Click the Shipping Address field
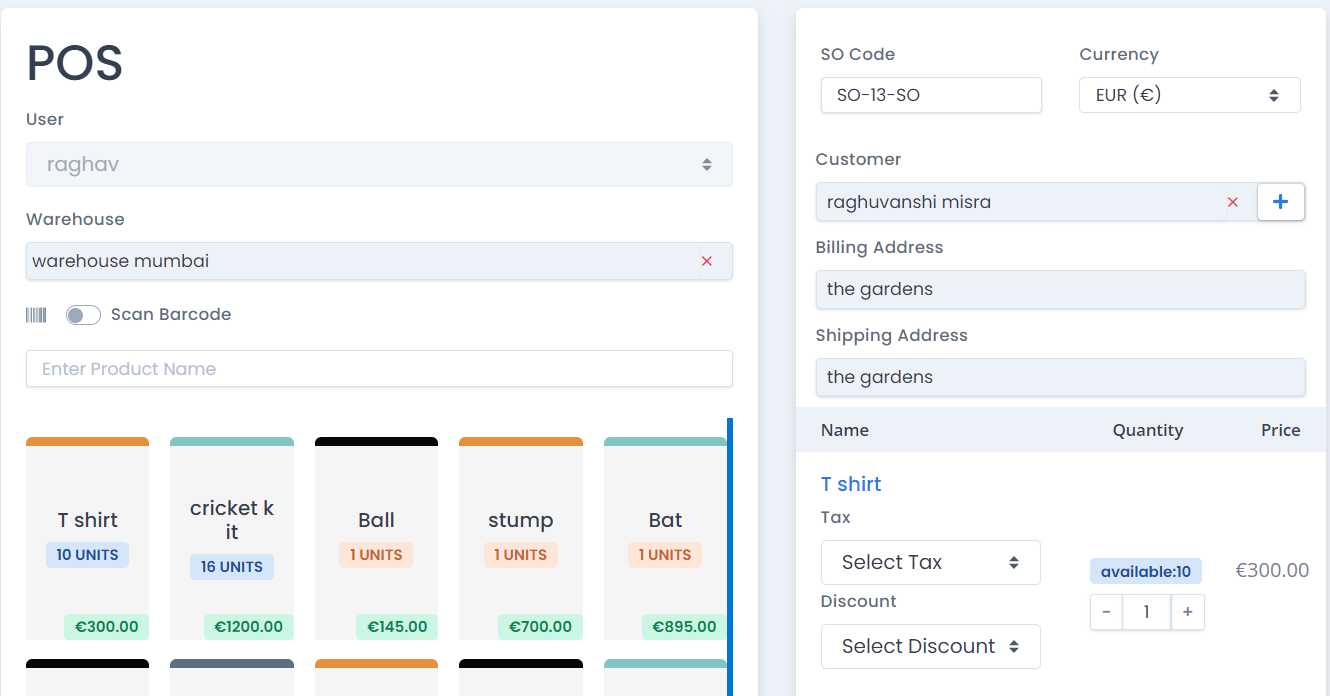1330x696 pixels. (1060, 378)
